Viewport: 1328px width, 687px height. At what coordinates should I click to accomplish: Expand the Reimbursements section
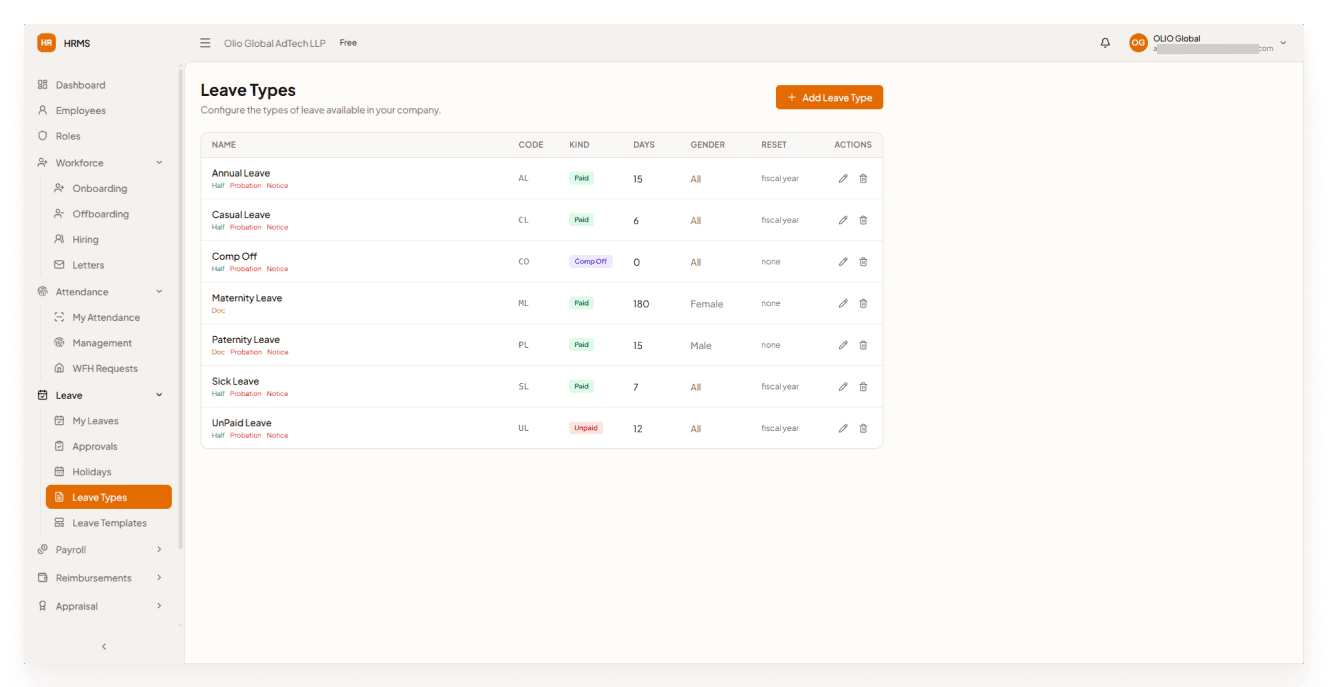pyautogui.click(x=159, y=578)
